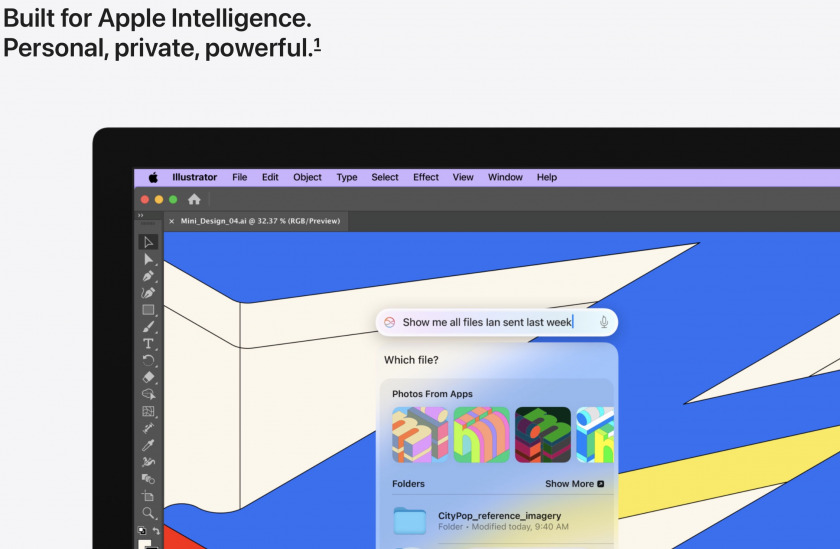Select the Eraser tool
The height and width of the screenshot is (549, 840).
[148, 377]
